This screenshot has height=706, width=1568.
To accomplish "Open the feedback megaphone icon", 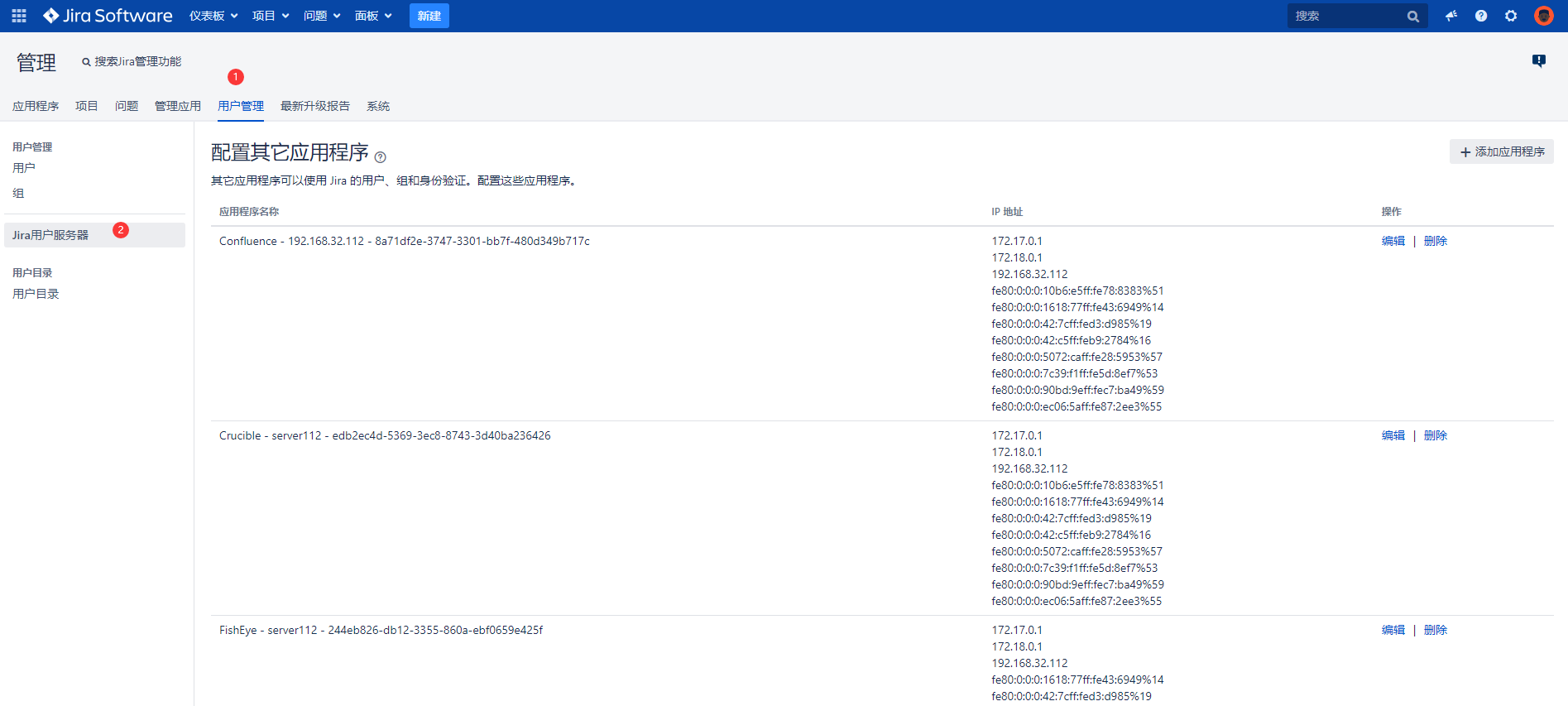I will coord(1451,16).
